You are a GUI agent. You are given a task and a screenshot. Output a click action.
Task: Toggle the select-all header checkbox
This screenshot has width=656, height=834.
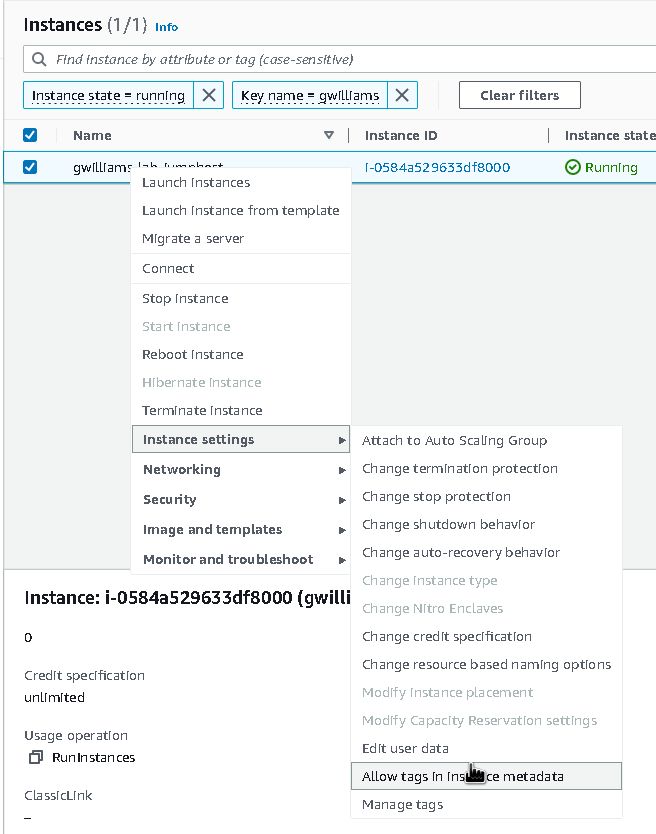pyautogui.click(x=30, y=135)
